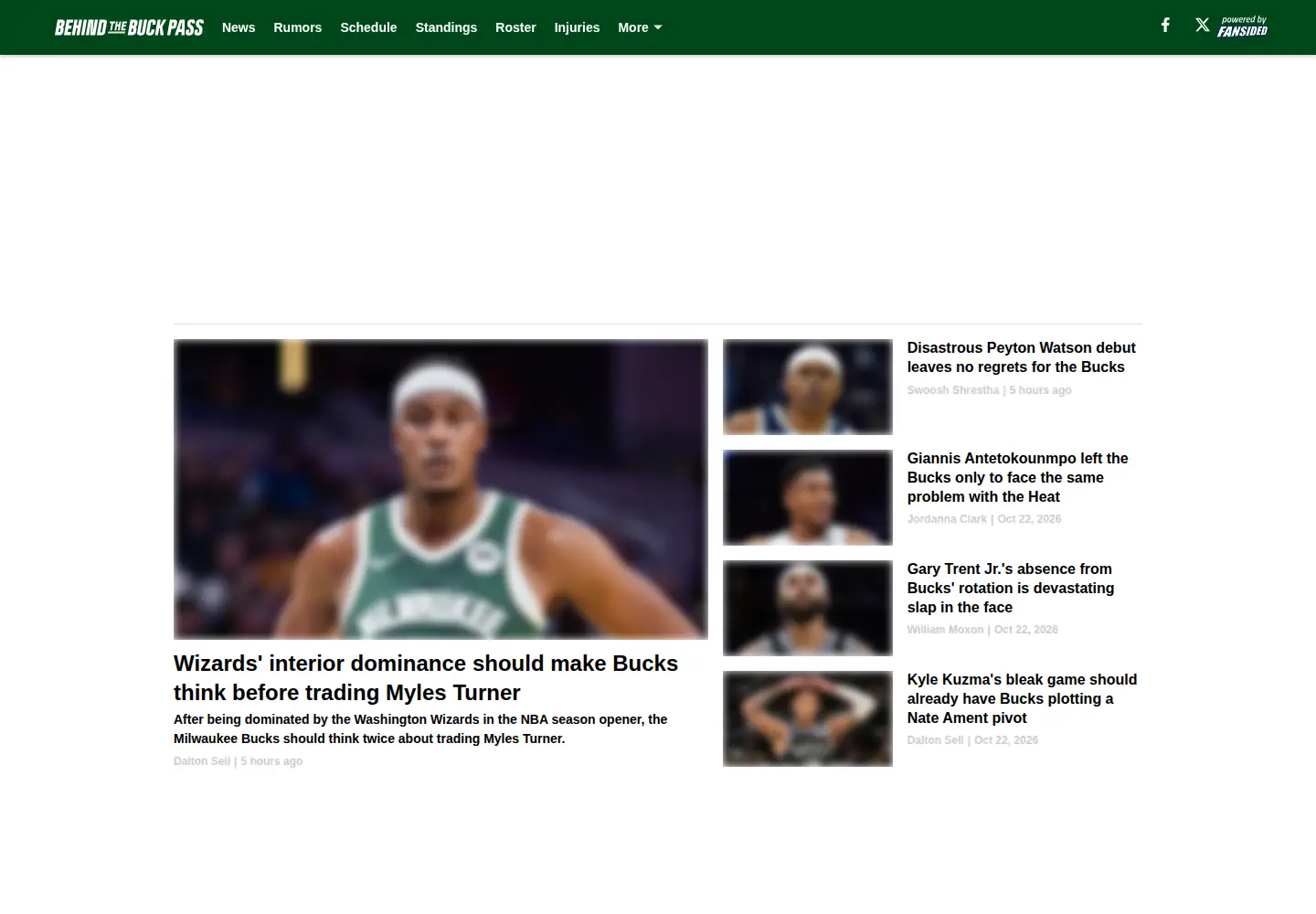Screen dimensions: 1316x914
Task: Read Giannis Antetokounmpo left the Bucks article
Action: [x=1017, y=477]
